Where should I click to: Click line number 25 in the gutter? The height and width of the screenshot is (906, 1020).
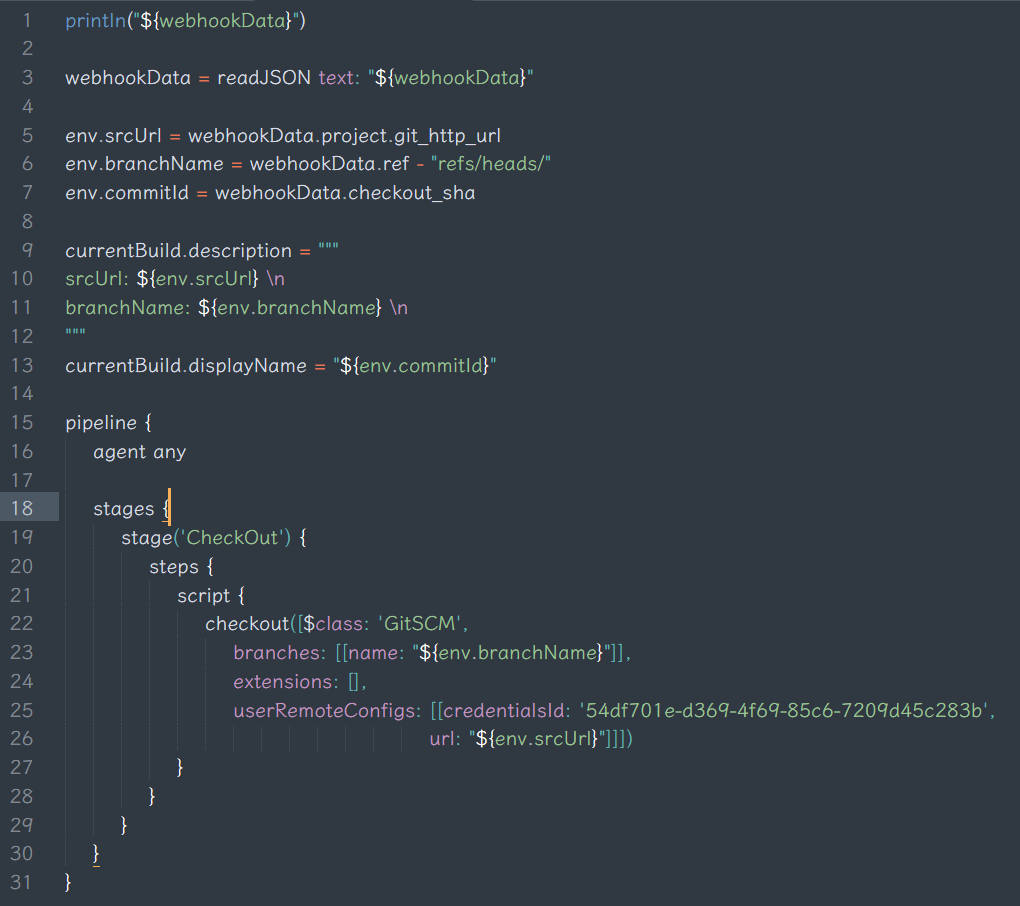coord(21,710)
